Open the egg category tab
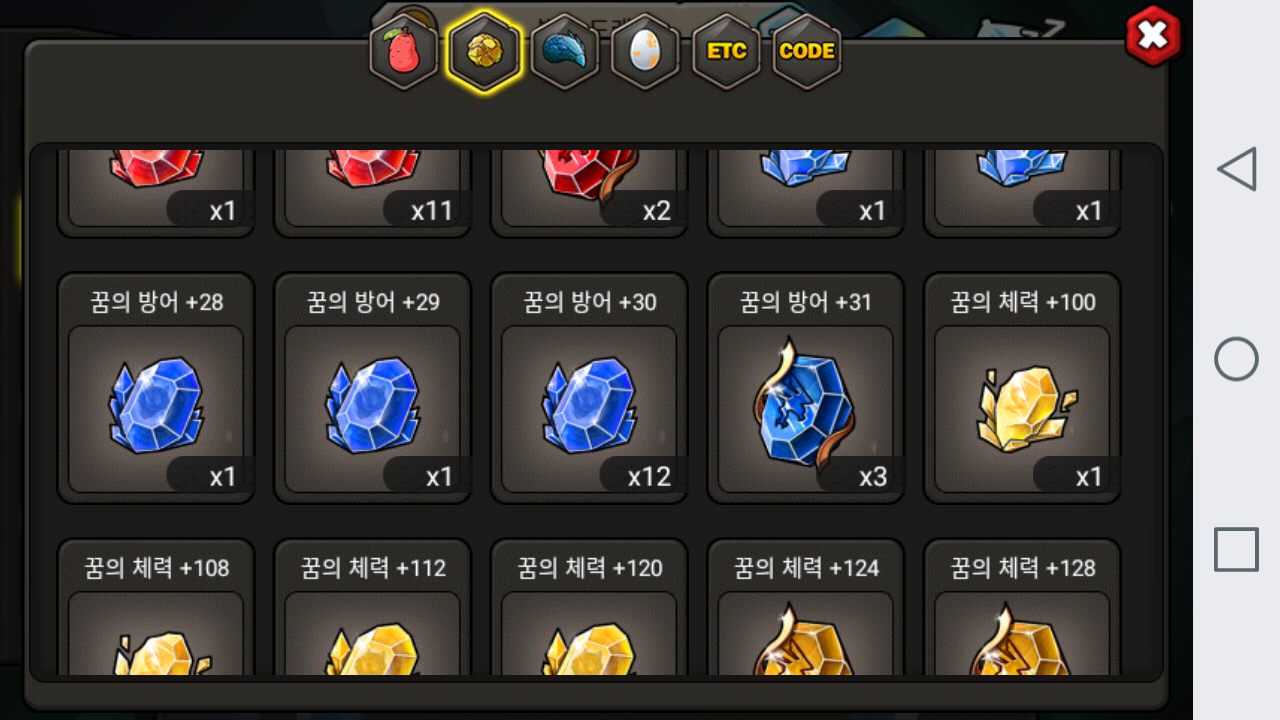The height and width of the screenshot is (720, 1280). (x=646, y=51)
